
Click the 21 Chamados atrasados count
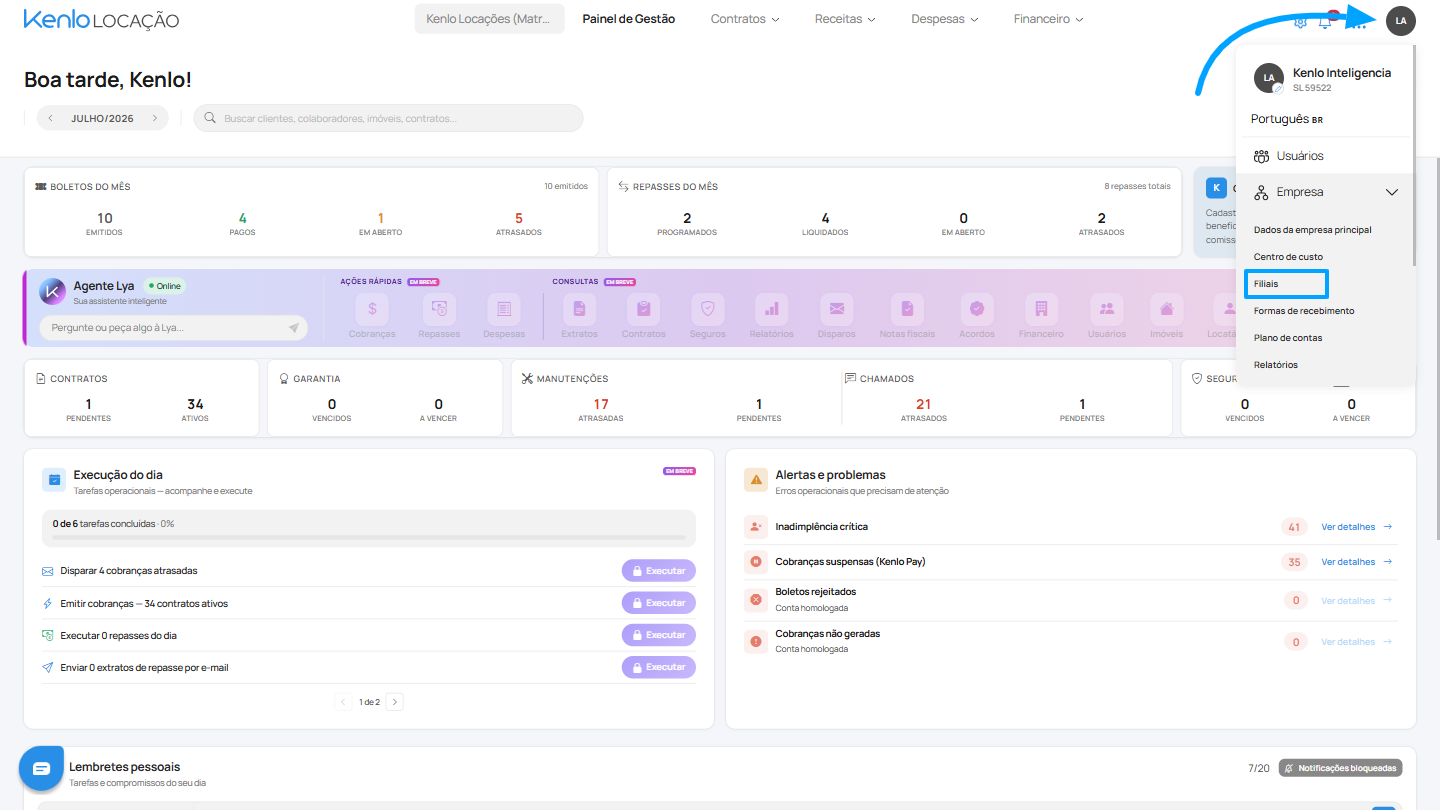(x=923, y=404)
